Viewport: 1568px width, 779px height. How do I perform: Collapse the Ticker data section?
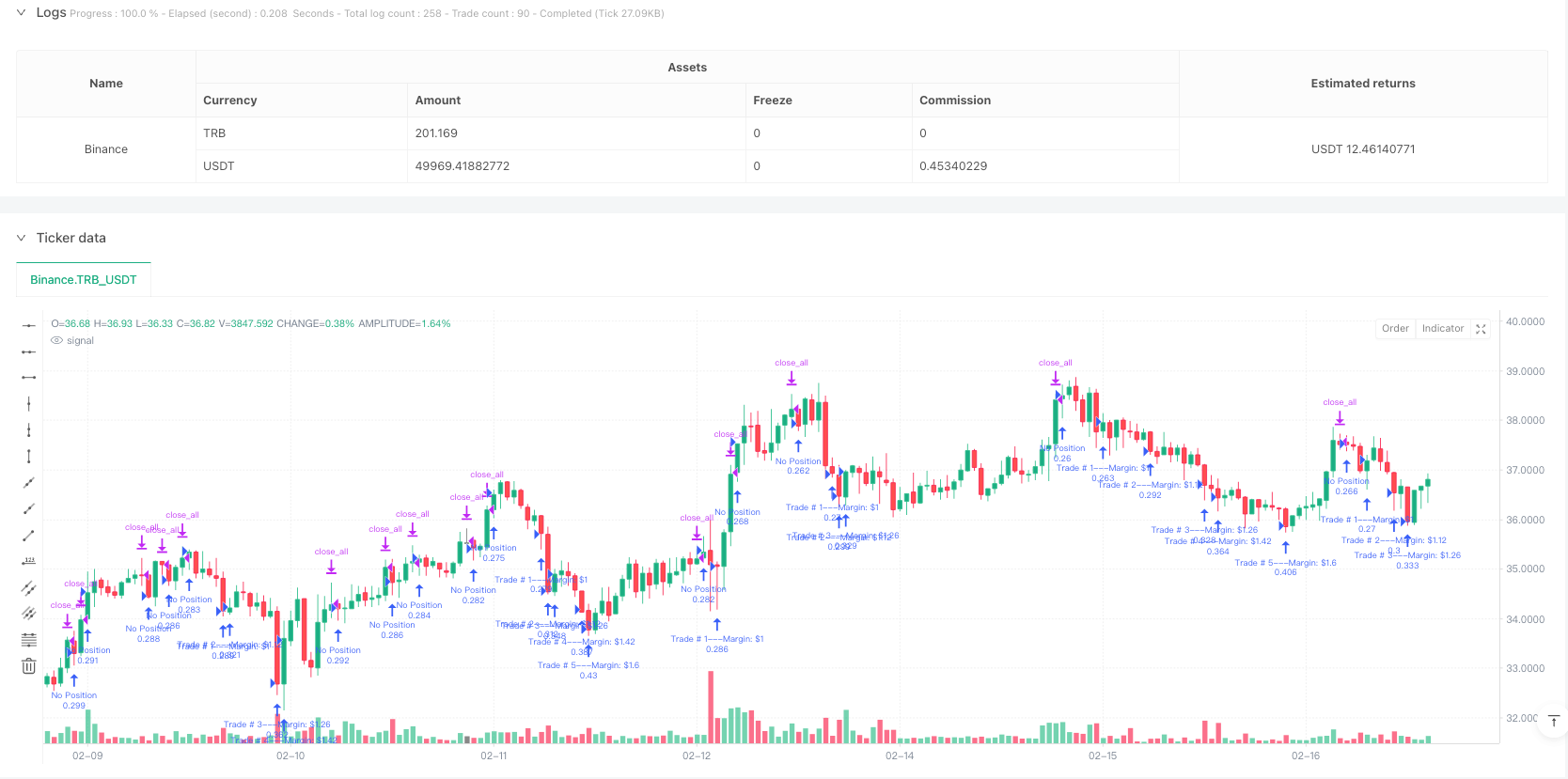tap(21, 238)
